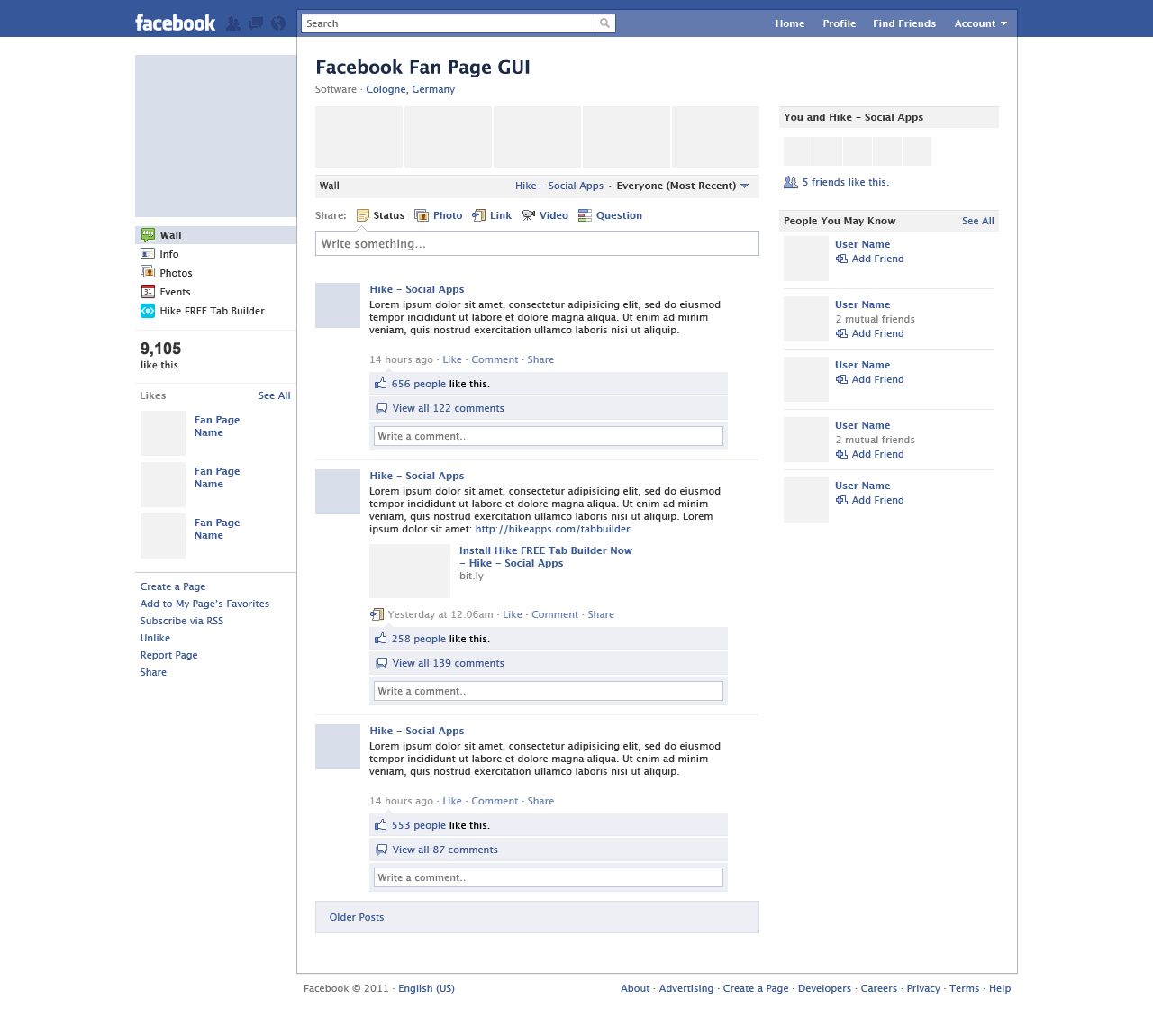
Task: Open Profile in top navigation
Action: 839,23
